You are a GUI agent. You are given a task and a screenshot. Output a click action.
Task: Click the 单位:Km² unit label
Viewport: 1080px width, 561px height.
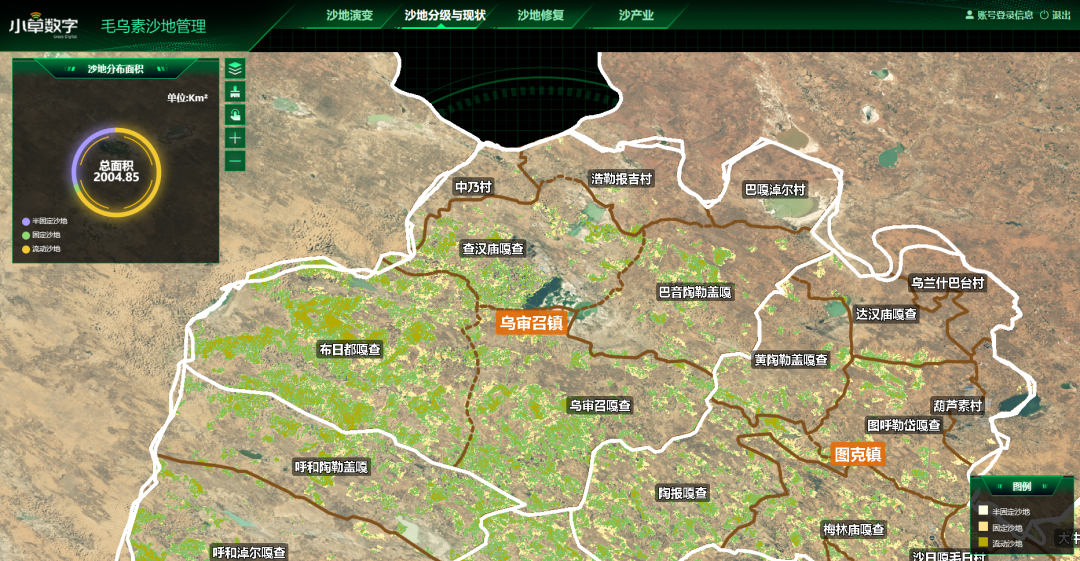[187, 98]
